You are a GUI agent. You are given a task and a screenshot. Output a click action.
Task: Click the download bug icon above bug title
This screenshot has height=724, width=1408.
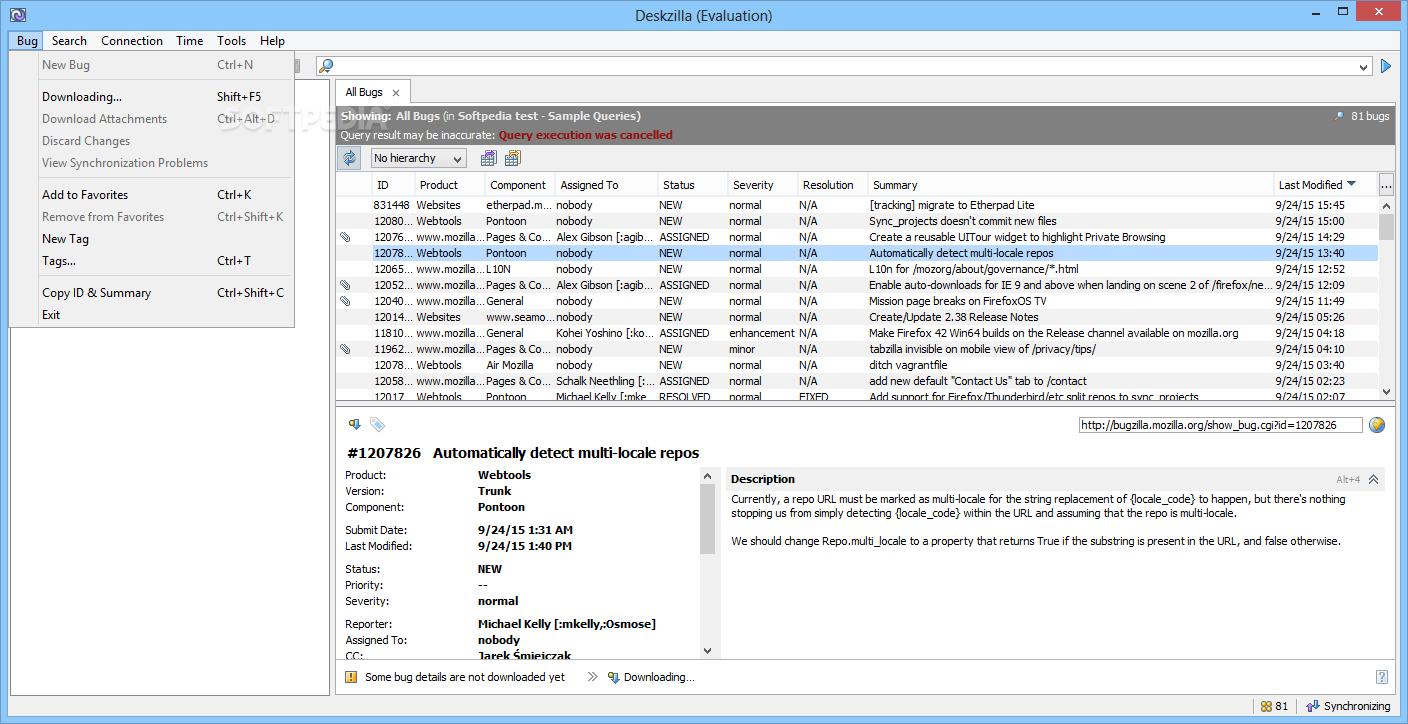click(354, 424)
